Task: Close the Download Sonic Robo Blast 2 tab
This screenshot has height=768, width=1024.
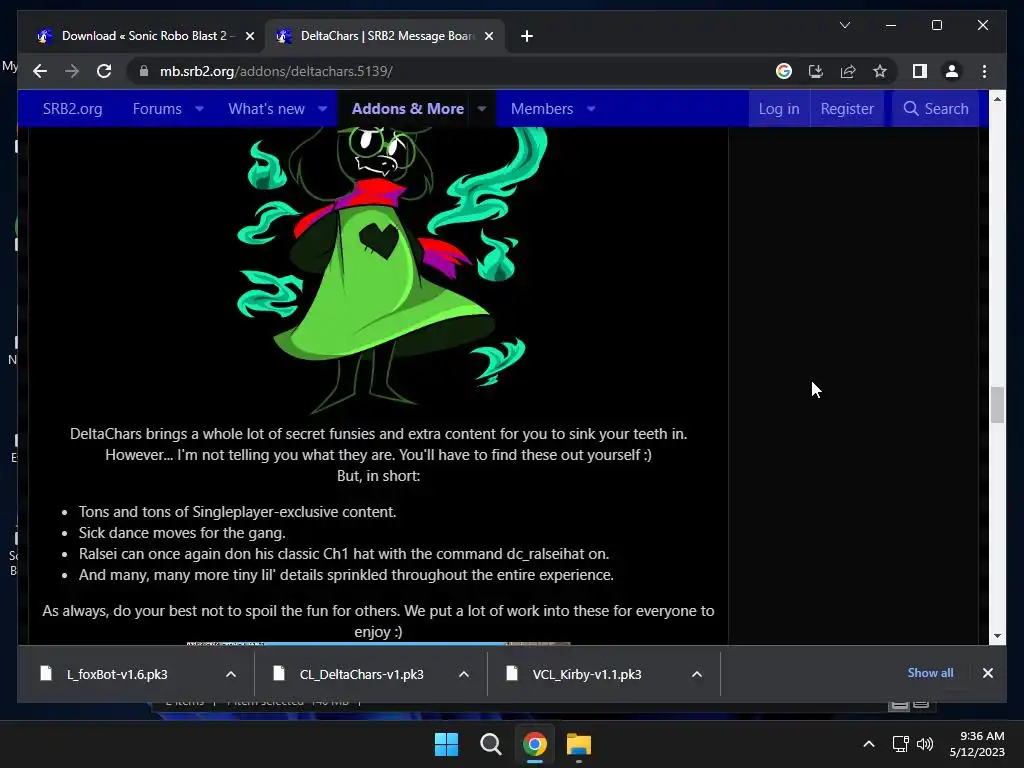Action: tap(249, 36)
